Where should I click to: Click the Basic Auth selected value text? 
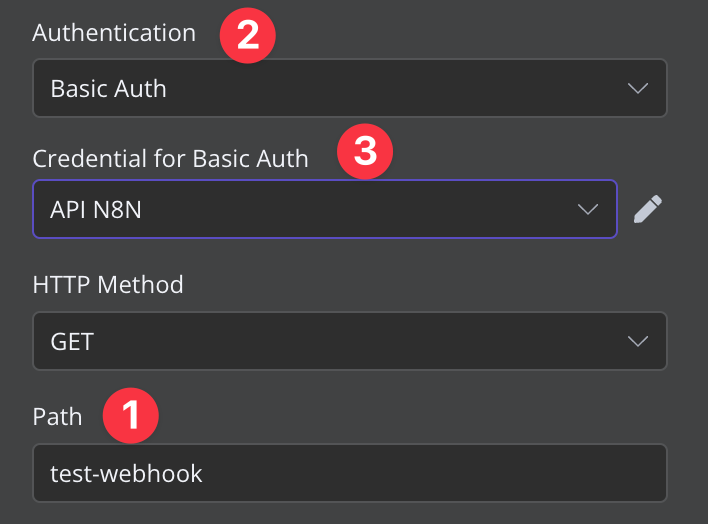pyautogui.click(x=108, y=89)
